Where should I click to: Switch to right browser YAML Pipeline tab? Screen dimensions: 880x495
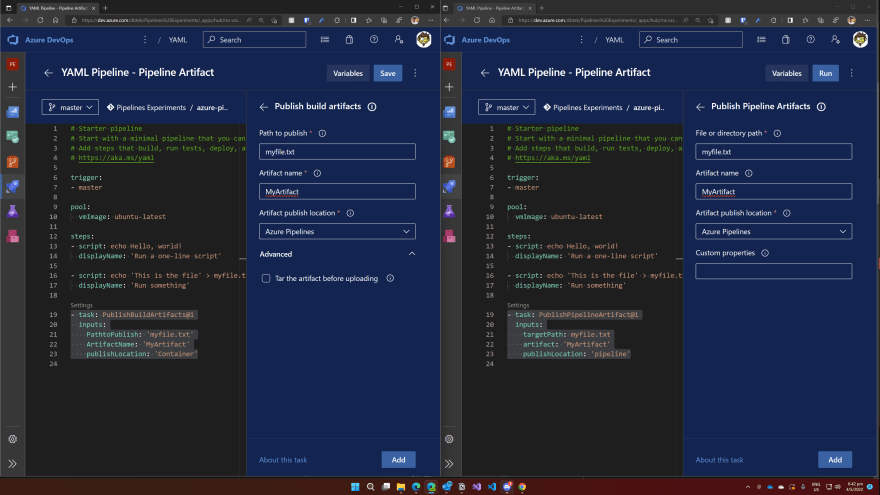tap(494, 8)
